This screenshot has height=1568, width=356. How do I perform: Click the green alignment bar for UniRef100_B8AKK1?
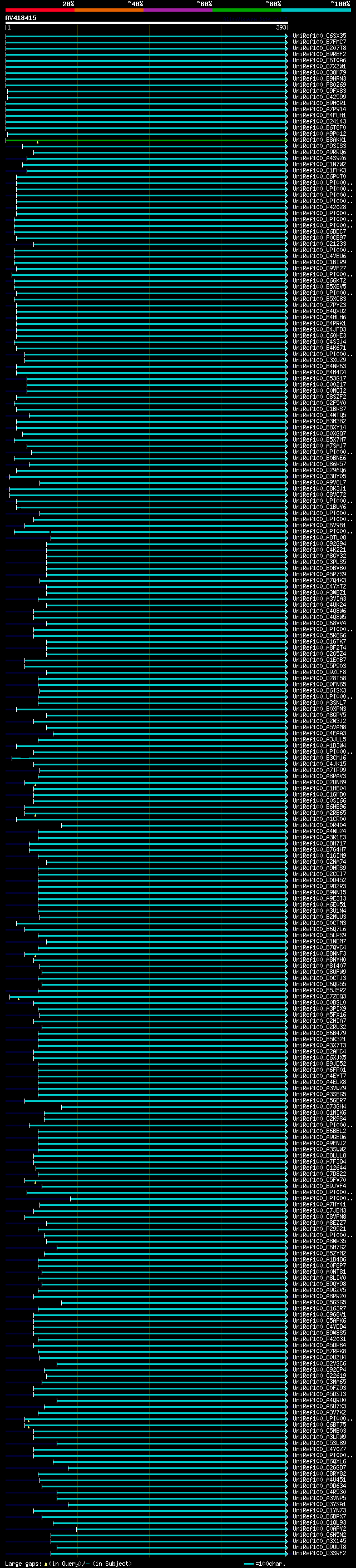click(x=147, y=140)
